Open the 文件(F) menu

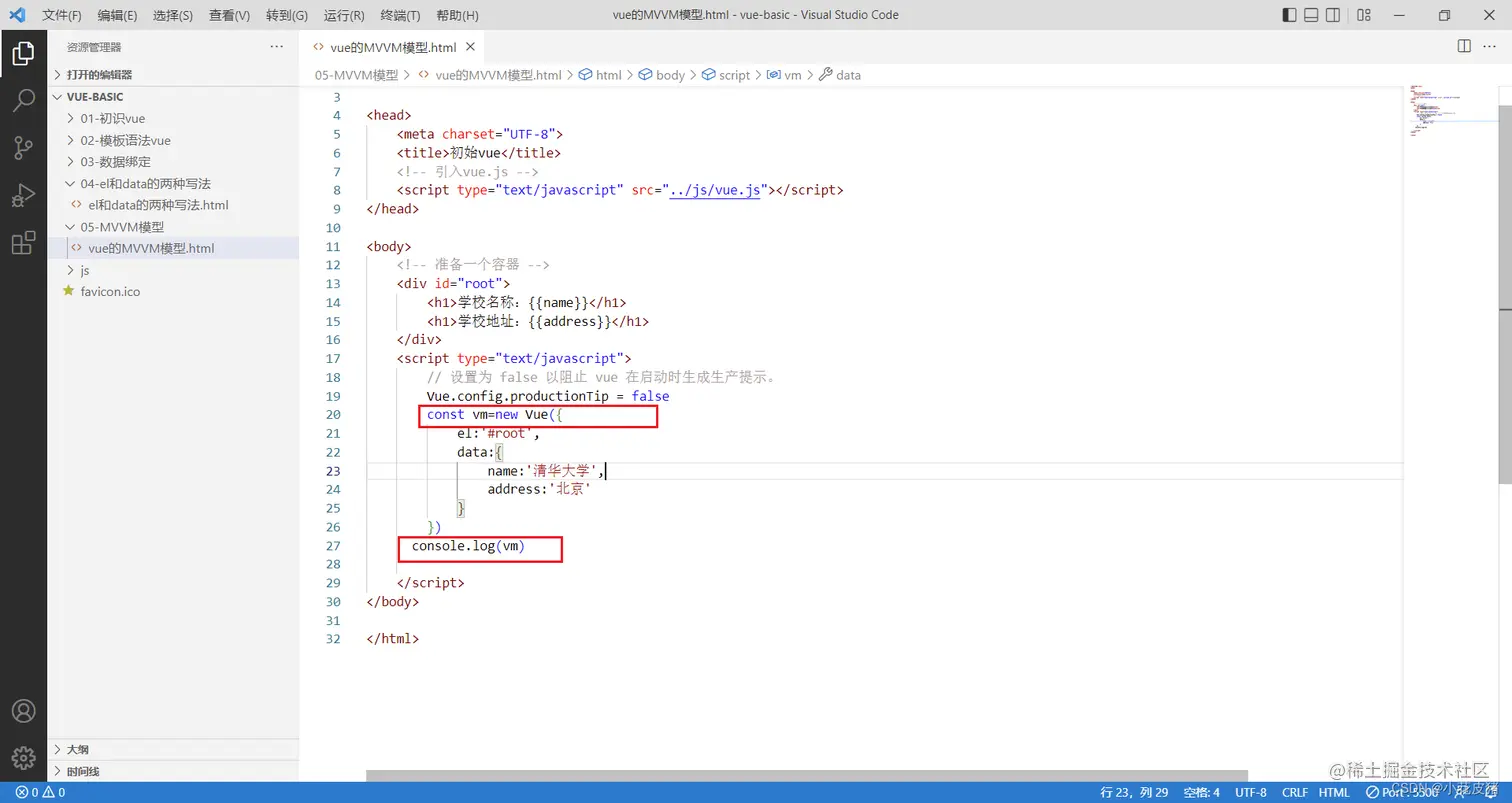62,15
